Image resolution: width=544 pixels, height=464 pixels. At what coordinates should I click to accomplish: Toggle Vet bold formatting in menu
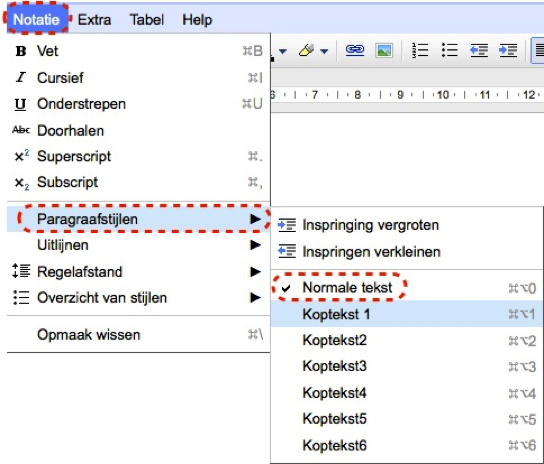click(138, 51)
